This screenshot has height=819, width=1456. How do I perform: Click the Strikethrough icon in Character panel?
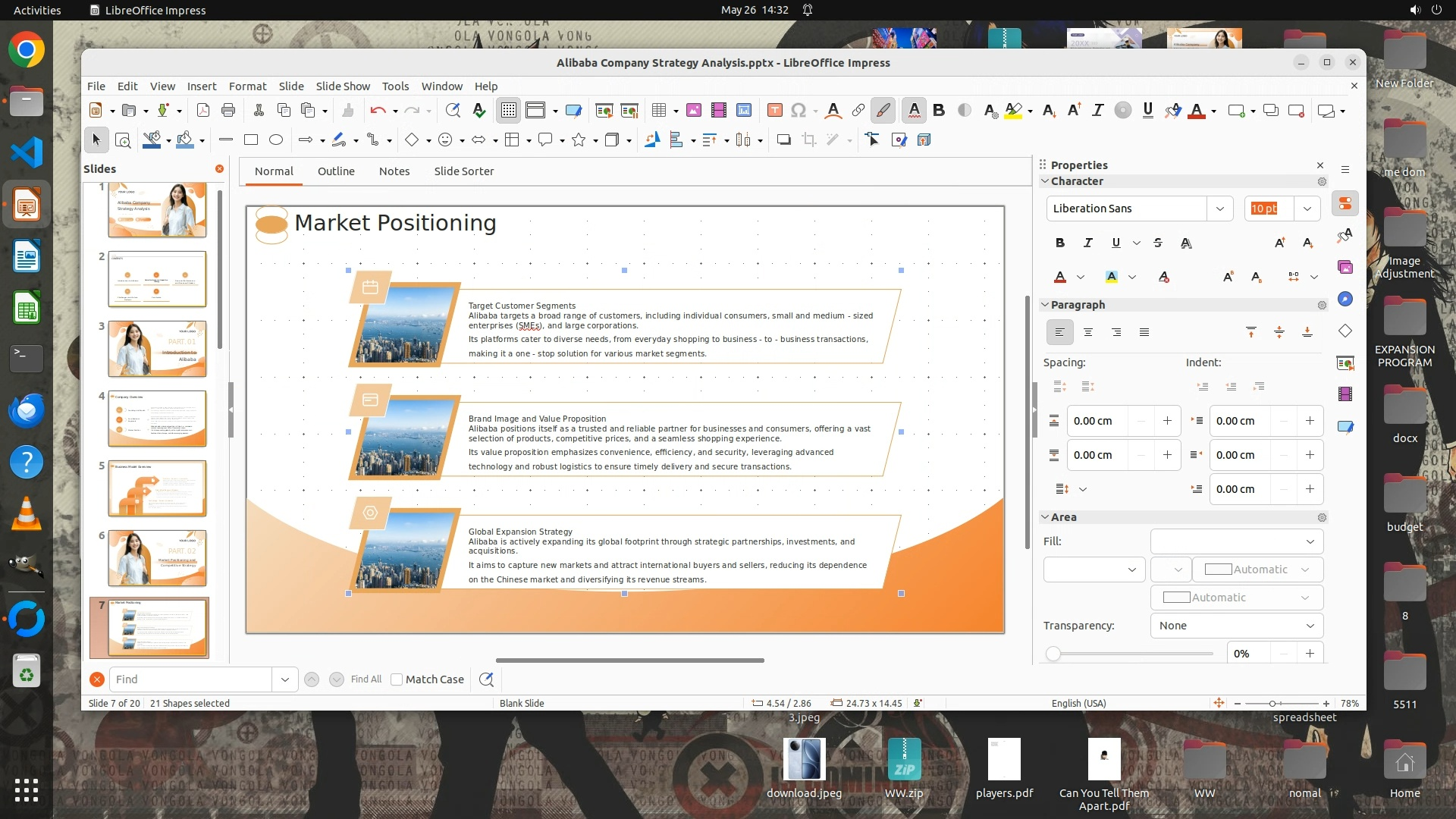(x=1157, y=243)
